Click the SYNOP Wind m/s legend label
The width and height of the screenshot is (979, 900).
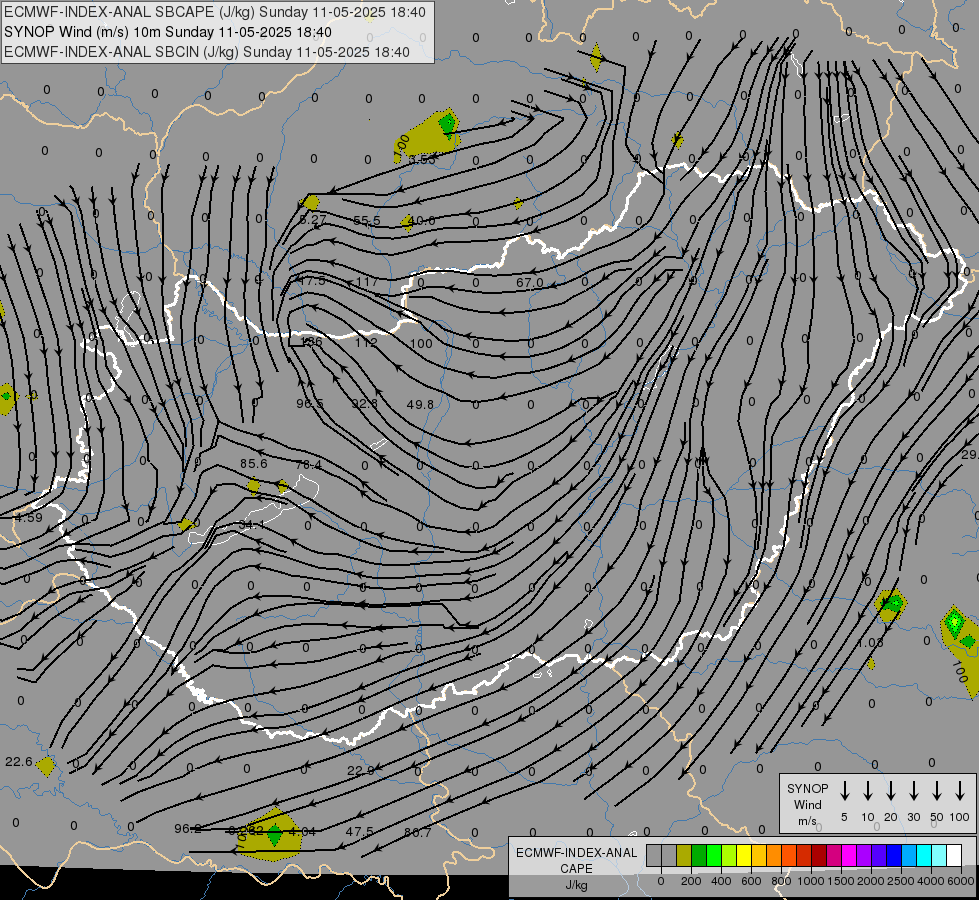pyautogui.click(x=807, y=804)
